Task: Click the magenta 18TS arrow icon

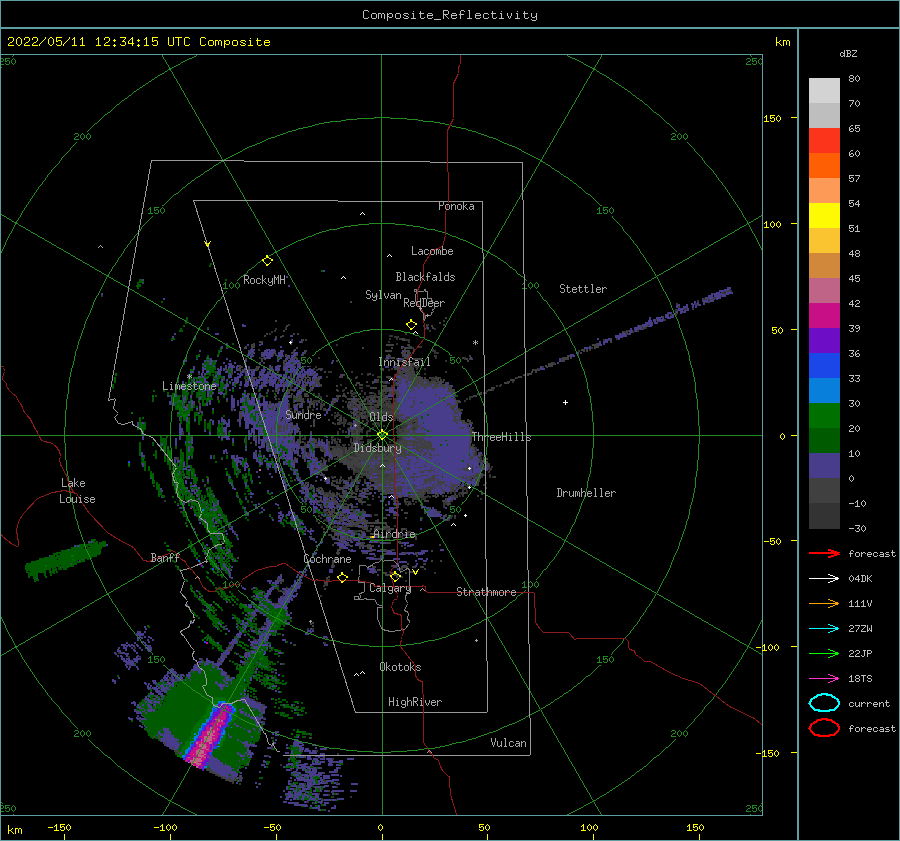Action: (x=824, y=679)
